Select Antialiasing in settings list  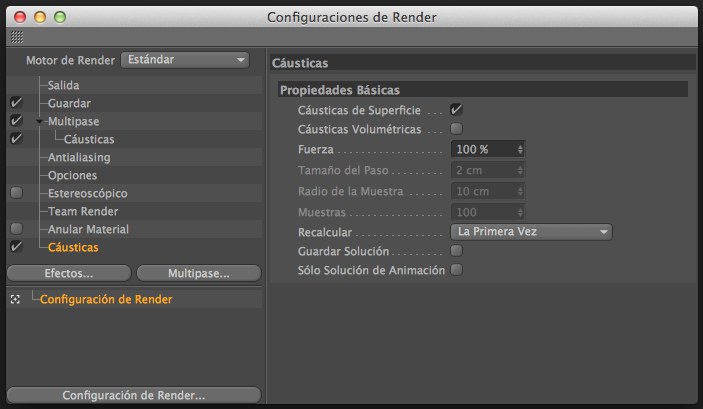79,157
